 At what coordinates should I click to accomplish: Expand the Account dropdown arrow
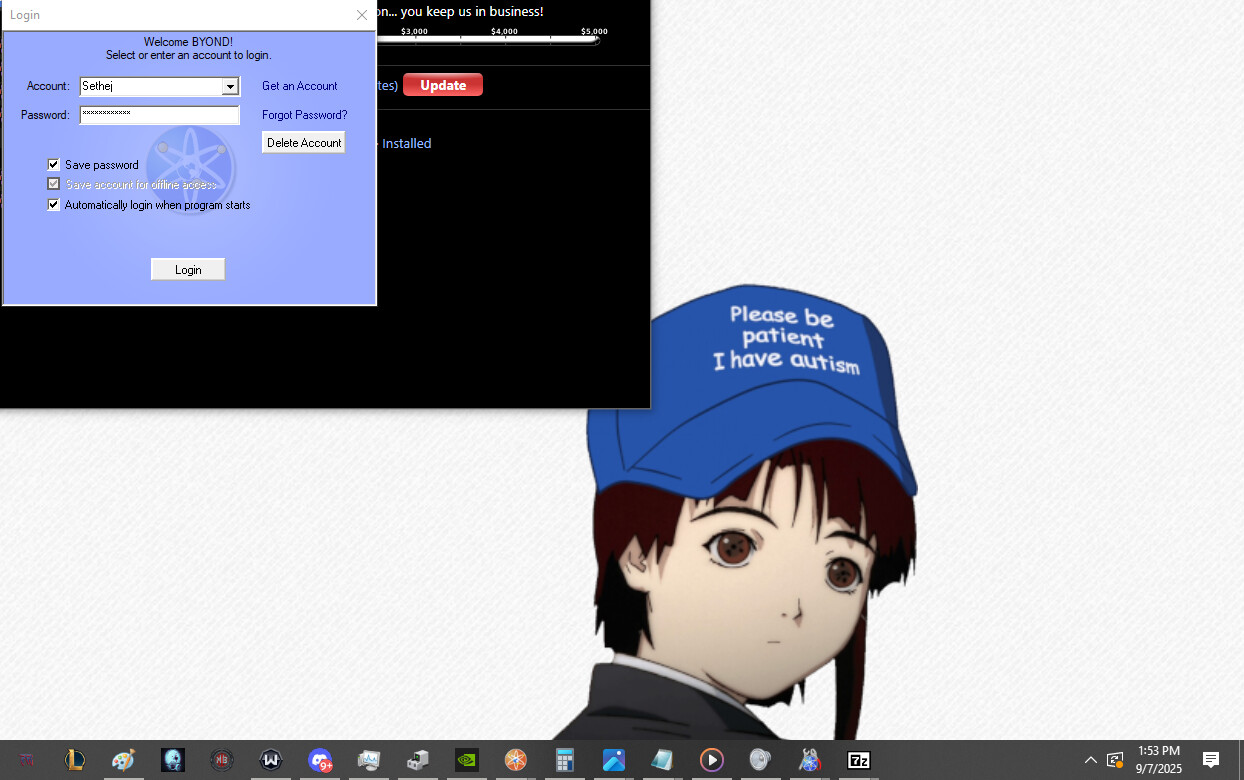pos(230,87)
